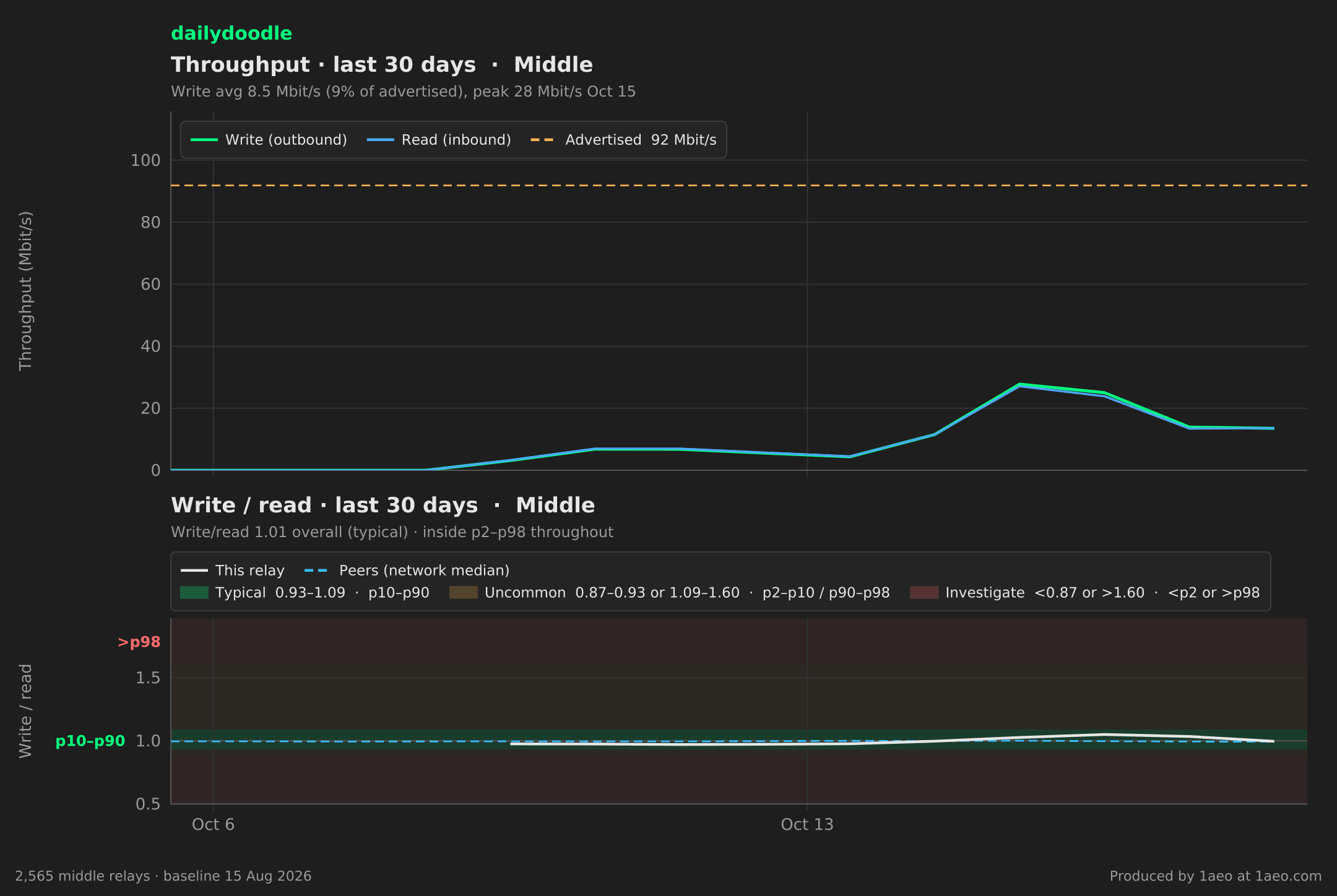This screenshot has width=1337, height=896.
Task: Click the 0.5 tick on ratio axis
Action: click(x=148, y=804)
